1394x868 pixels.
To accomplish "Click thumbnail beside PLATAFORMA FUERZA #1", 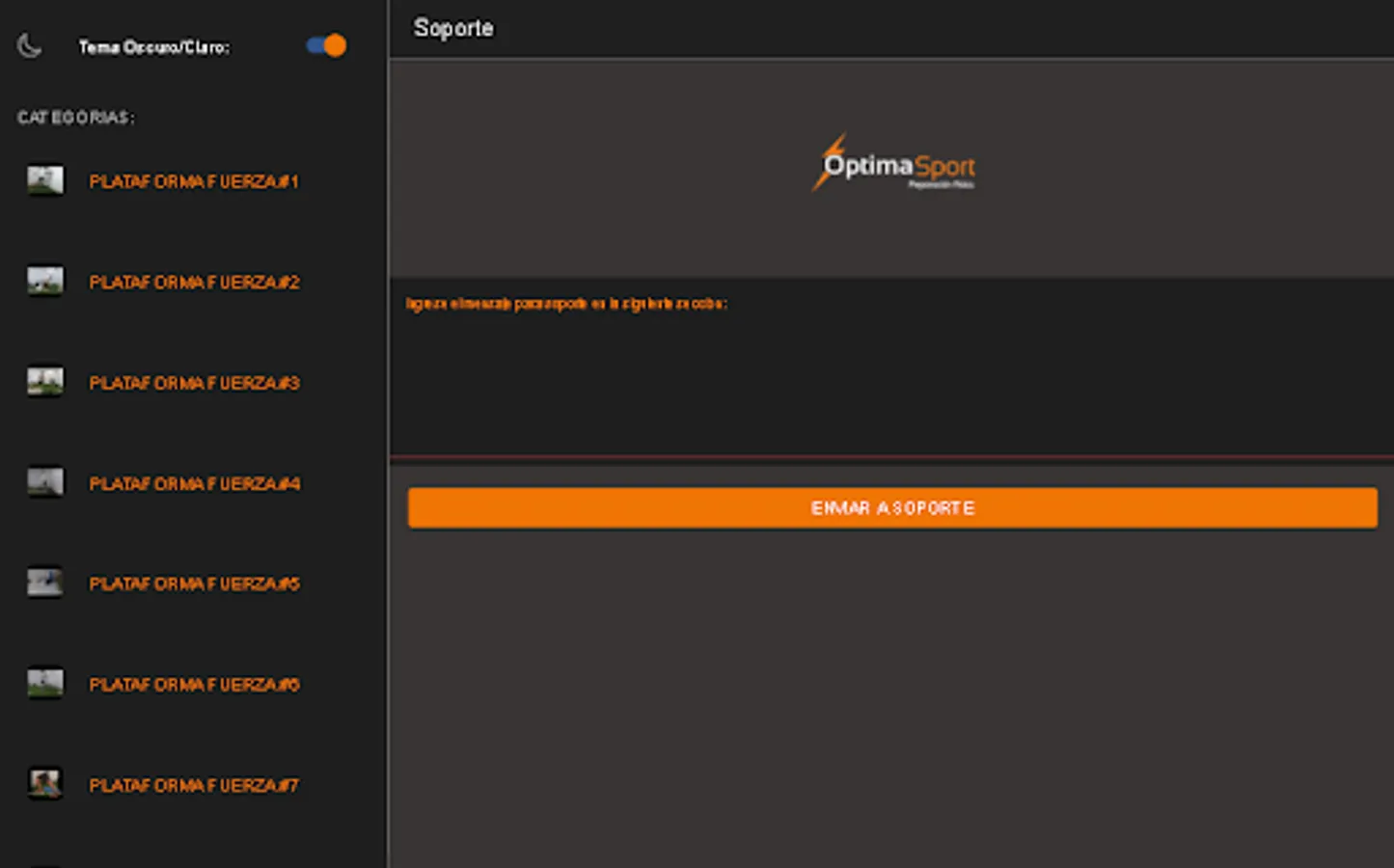I will pos(44,180).
